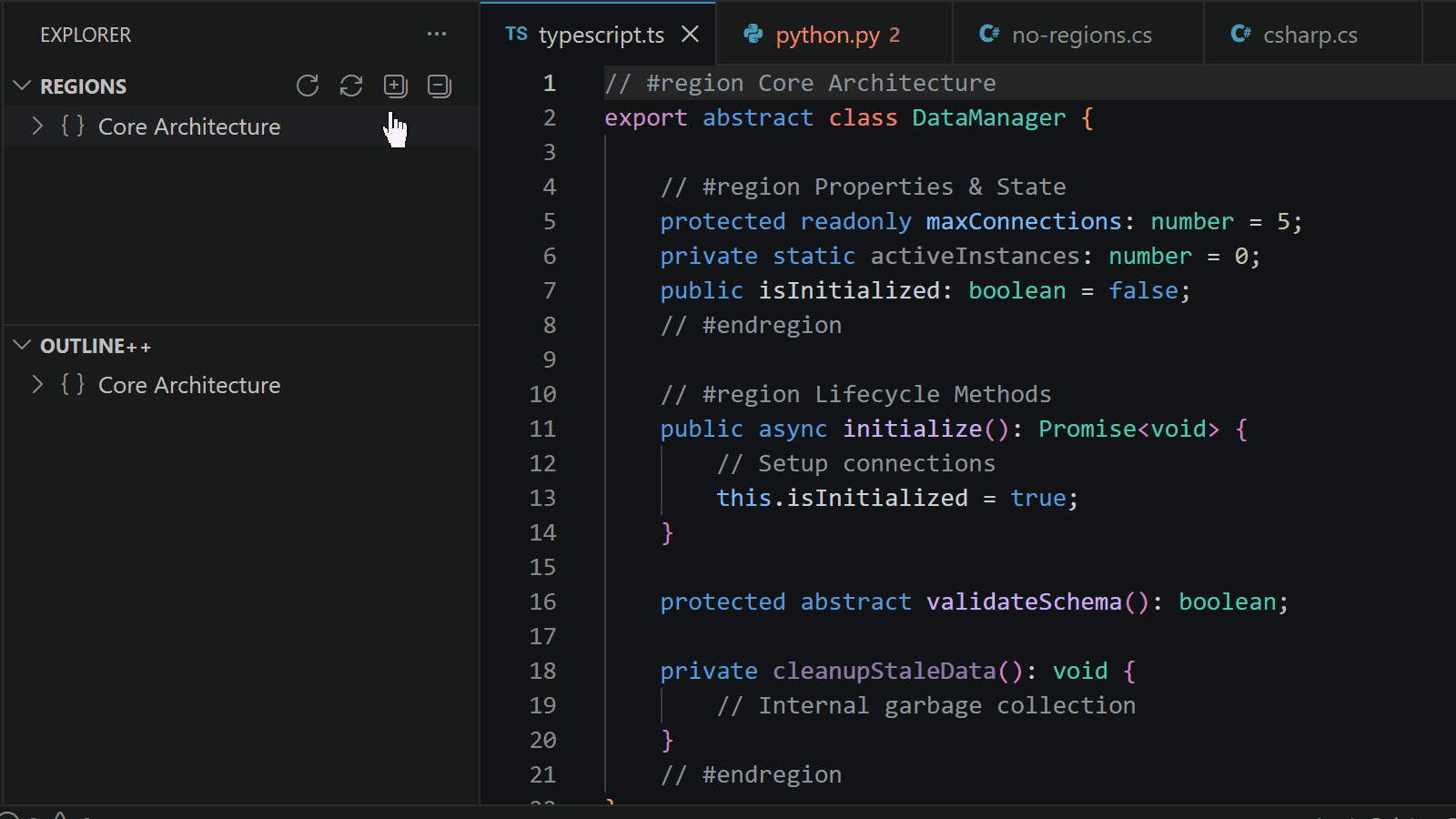Image resolution: width=1456 pixels, height=819 pixels.
Task: Expand all regions with the plus icon
Action: (395, 86)
